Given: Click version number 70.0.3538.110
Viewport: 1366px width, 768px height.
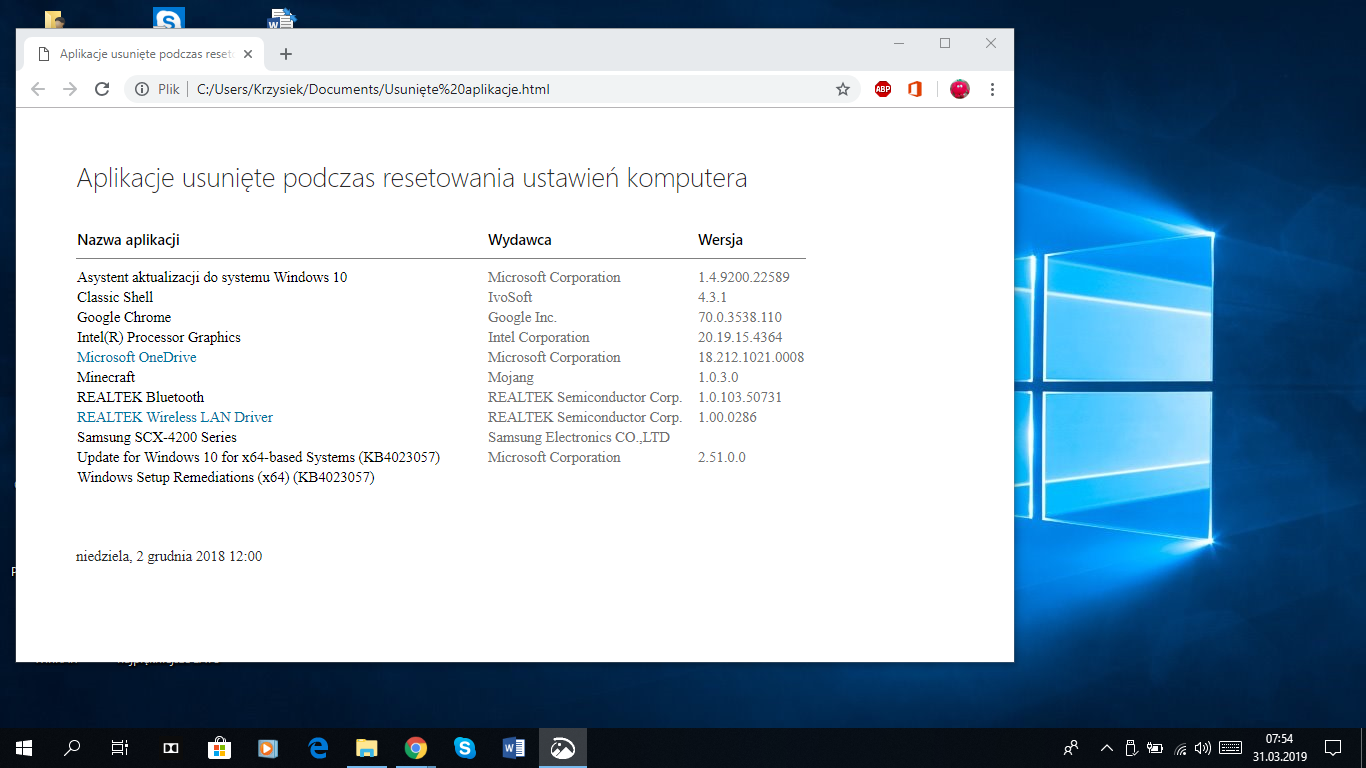Looking at the screenshot, I should click(740, 317).
